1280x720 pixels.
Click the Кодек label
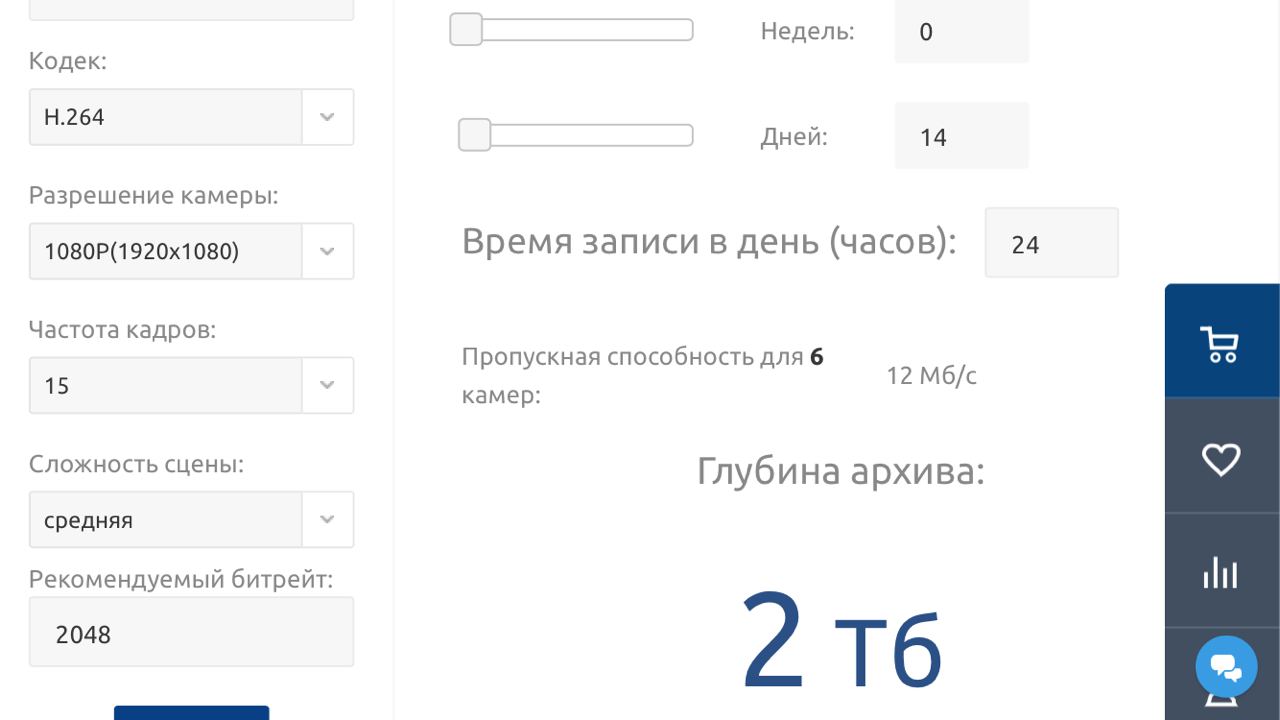click(x=68, y=62)
